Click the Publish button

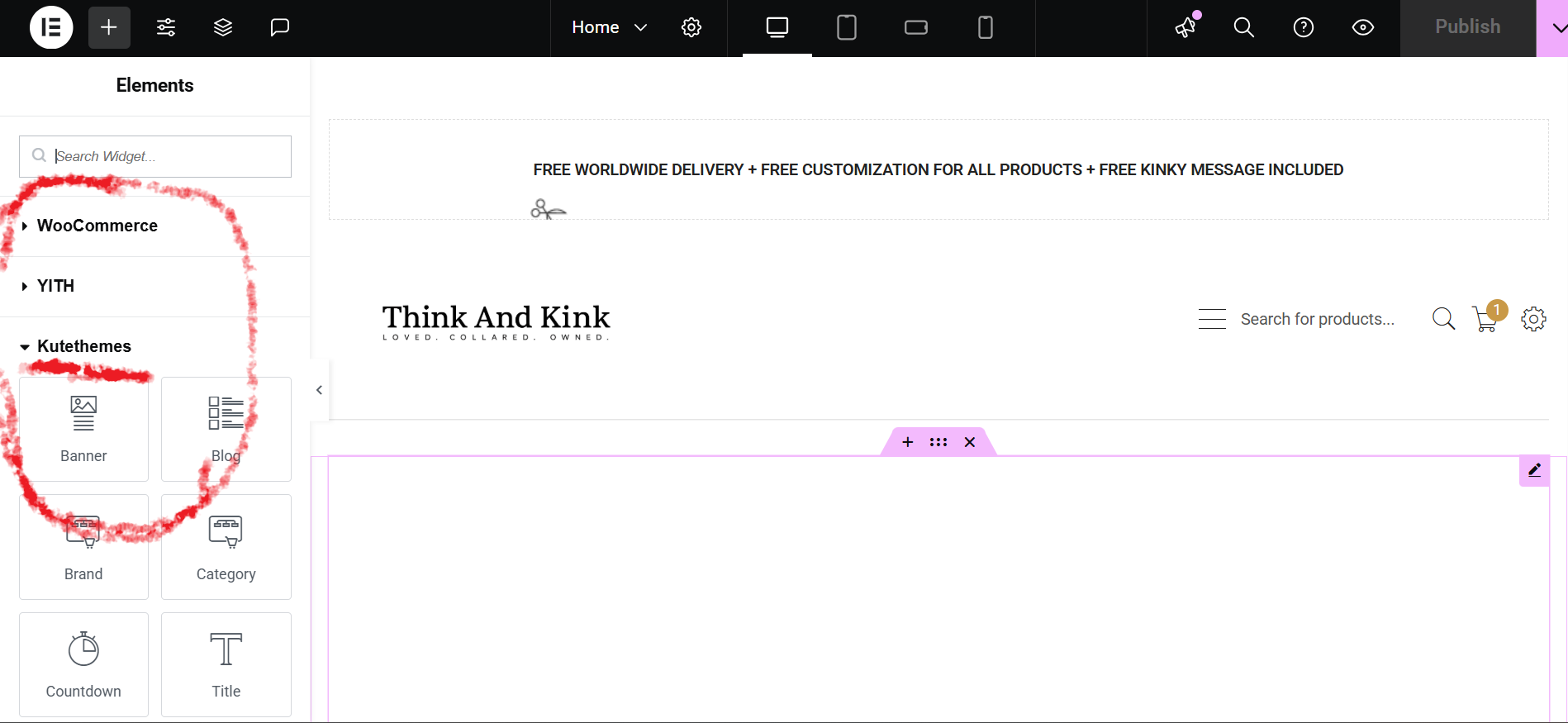[1468, 27]
